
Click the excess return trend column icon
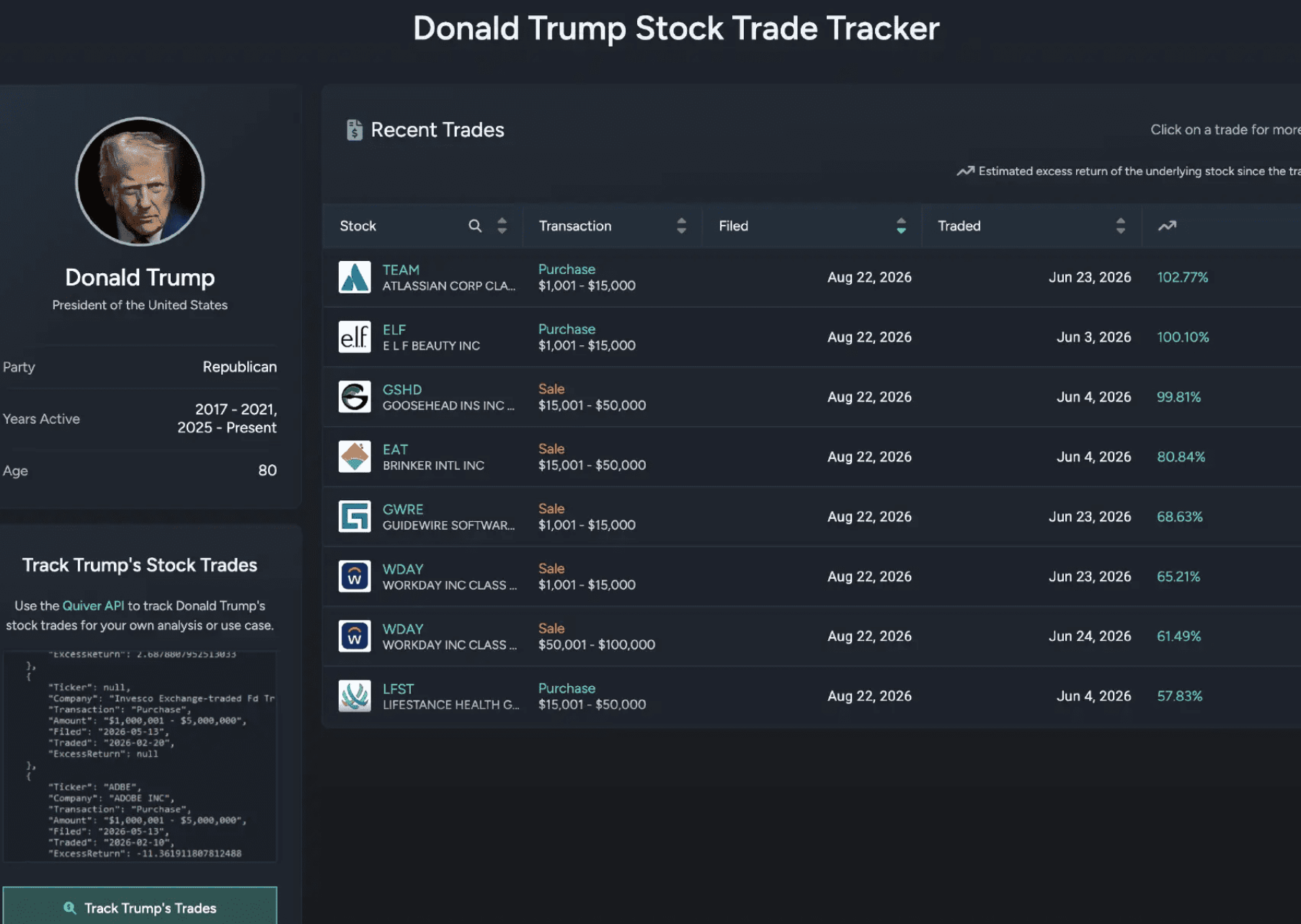1167,226
